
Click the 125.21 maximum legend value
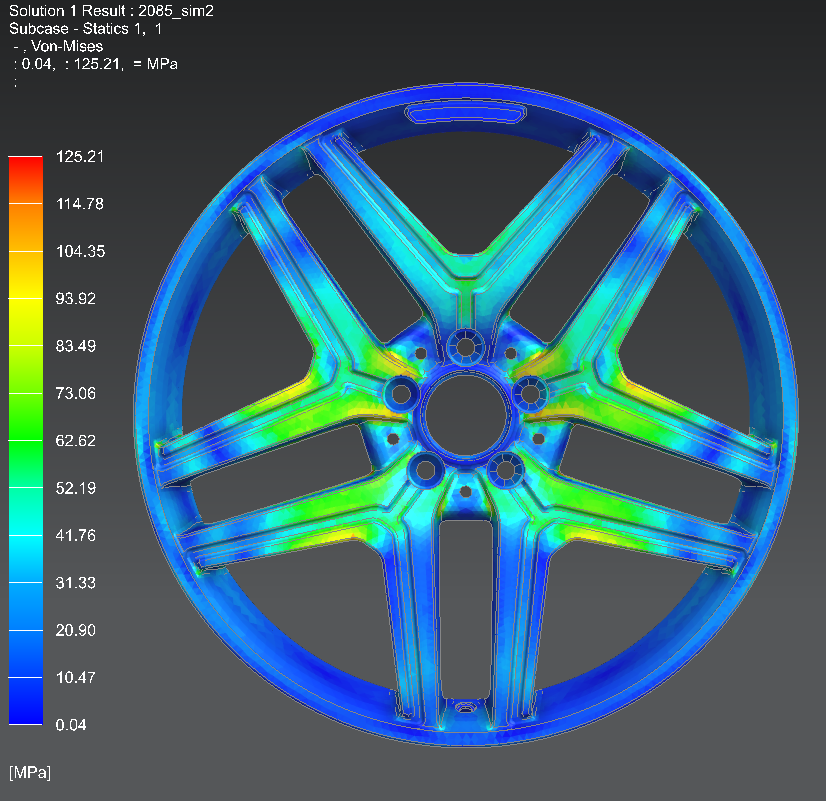[82, 157]
